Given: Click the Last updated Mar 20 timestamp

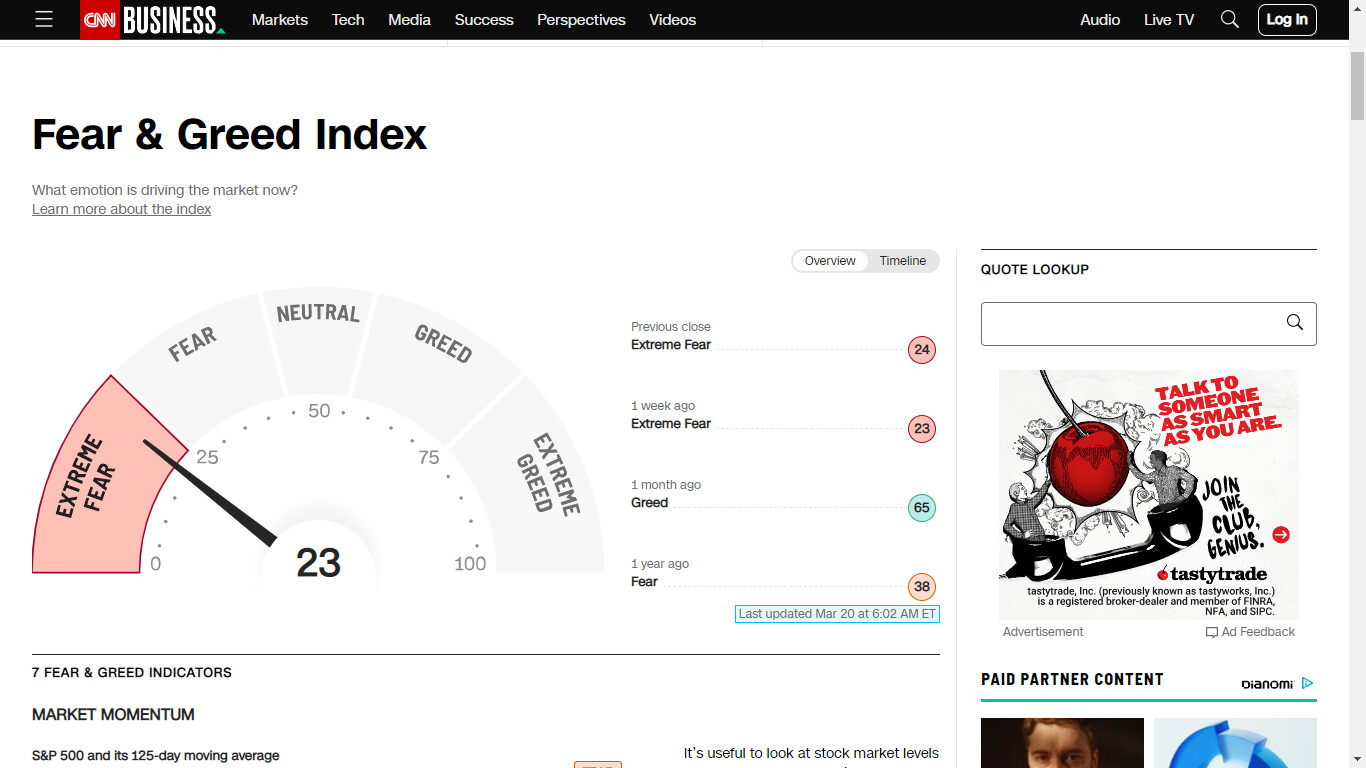Looking at the screenshot, I should [x=838, y=614].
